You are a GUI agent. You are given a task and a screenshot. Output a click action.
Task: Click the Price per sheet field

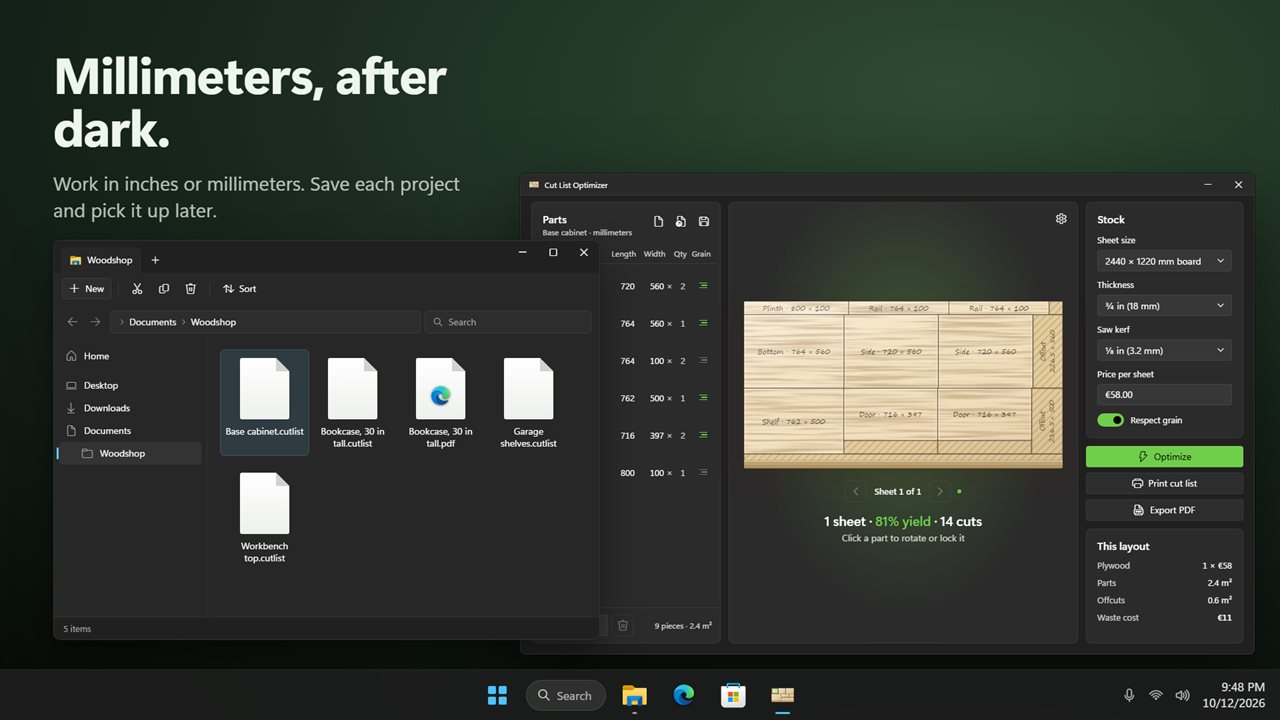1164,395
